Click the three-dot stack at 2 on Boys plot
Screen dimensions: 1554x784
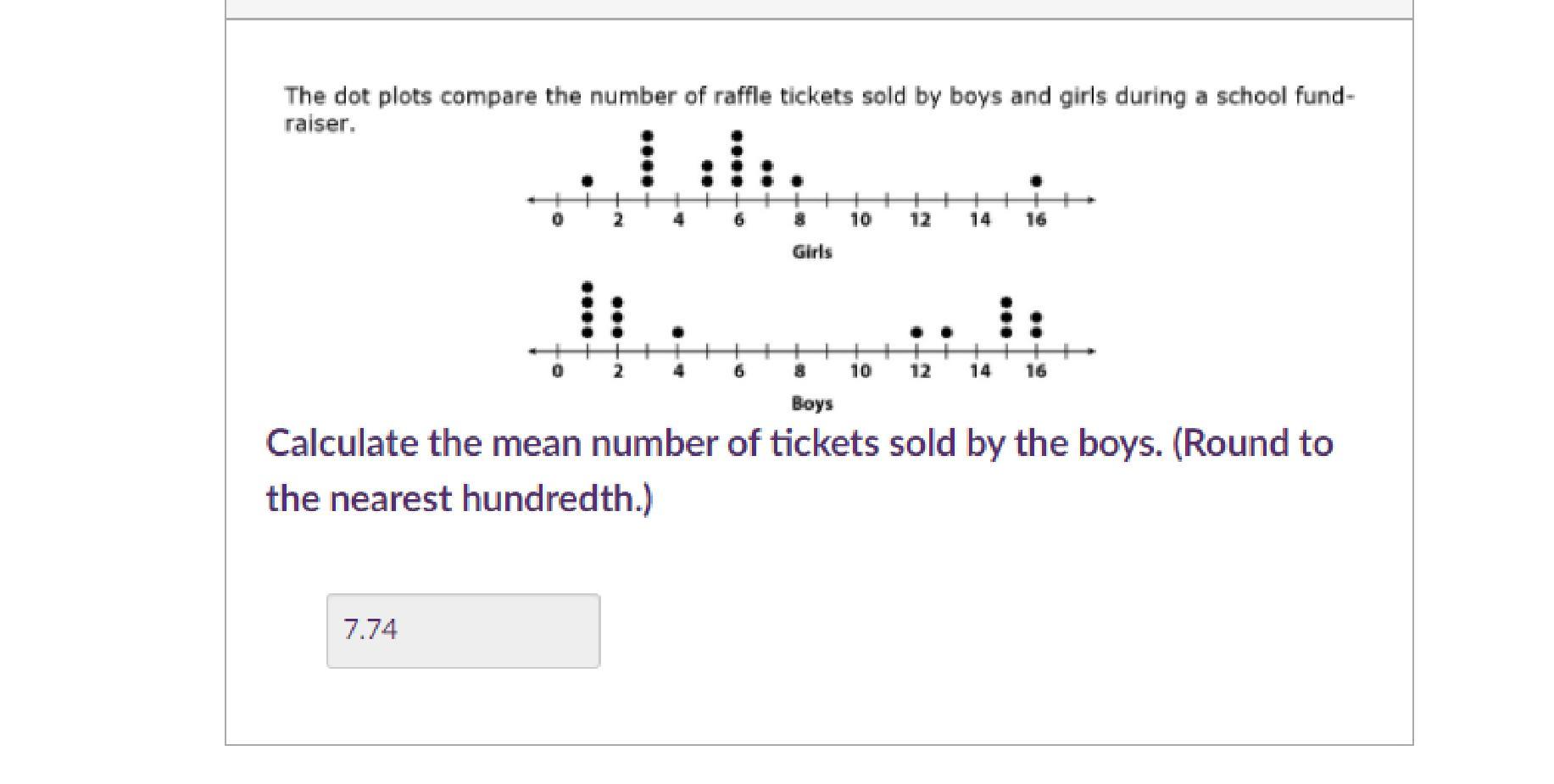coord(617,318)
